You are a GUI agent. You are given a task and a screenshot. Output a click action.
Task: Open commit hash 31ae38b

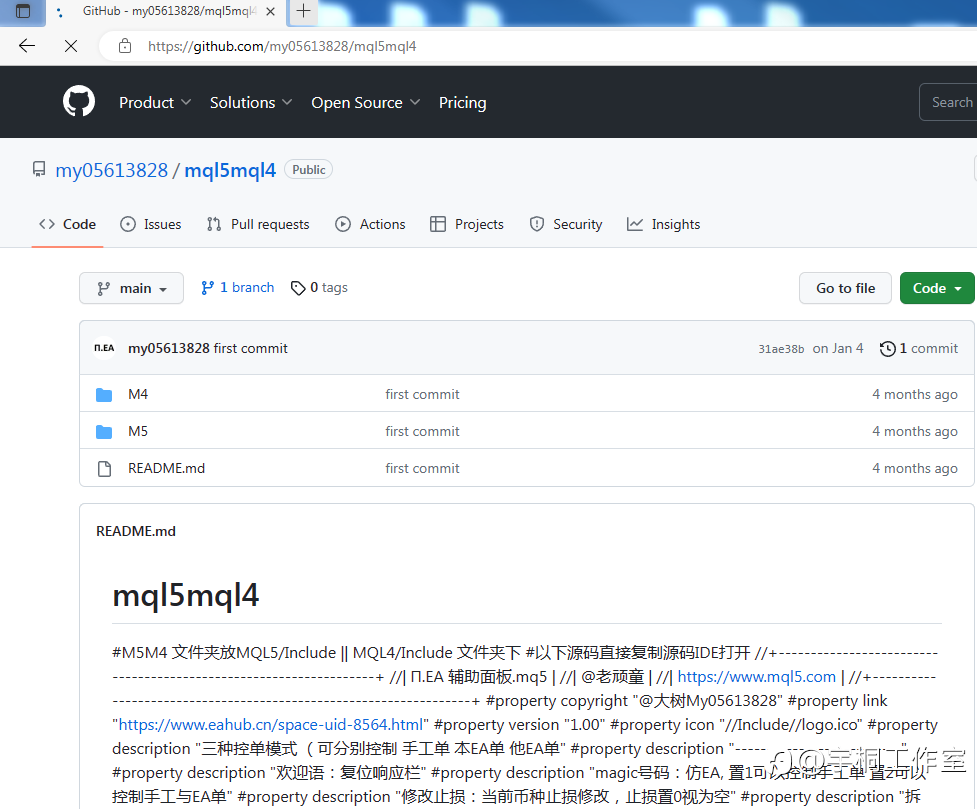click(x=781, y=349)
